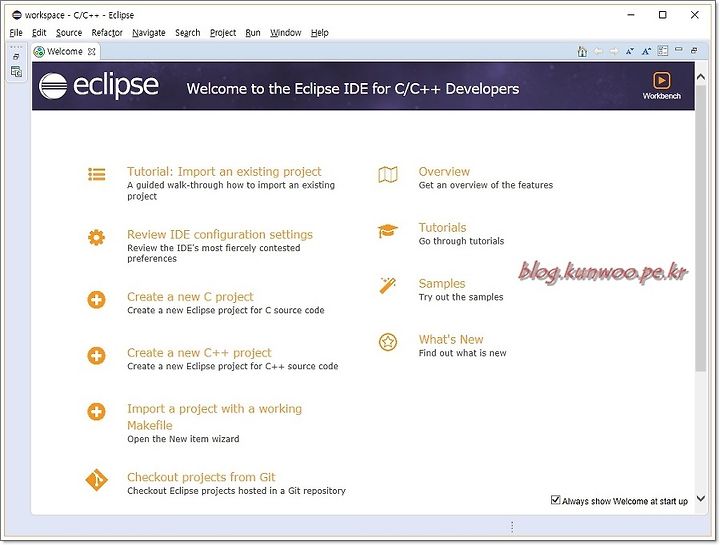Click the Eclipse window title icon

17,15
